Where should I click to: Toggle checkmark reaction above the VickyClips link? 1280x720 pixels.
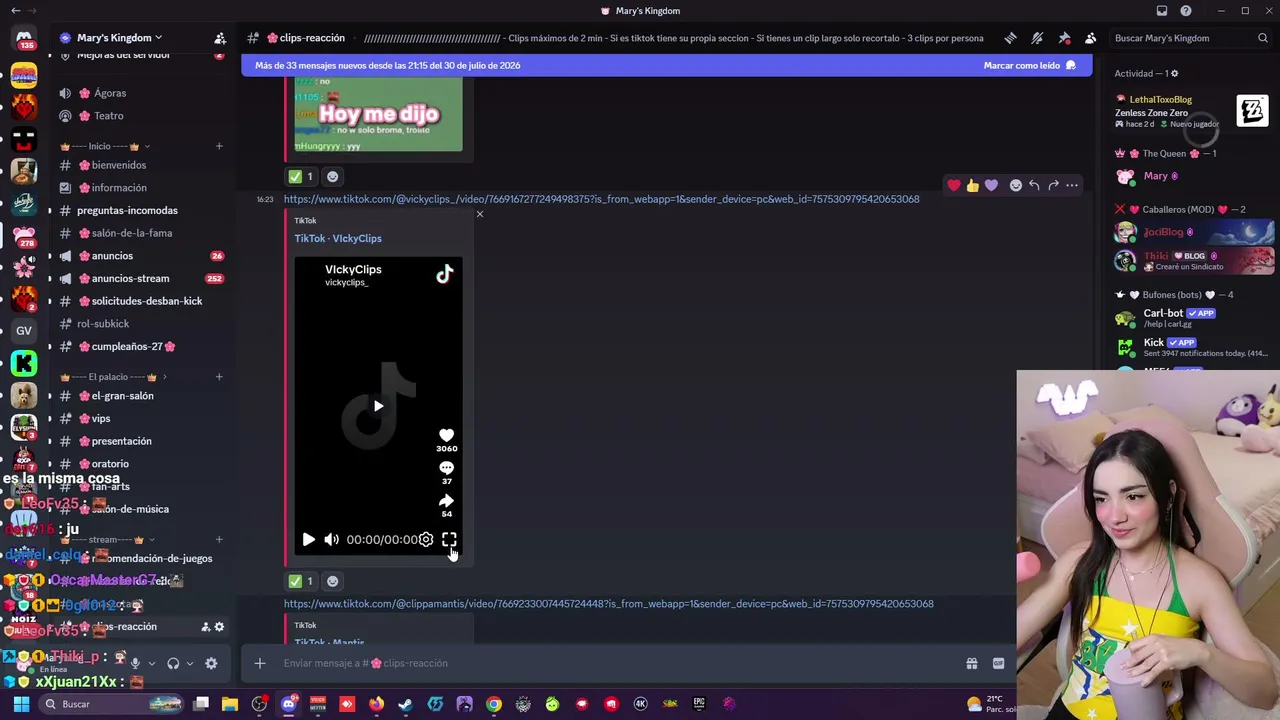[301, 176]
